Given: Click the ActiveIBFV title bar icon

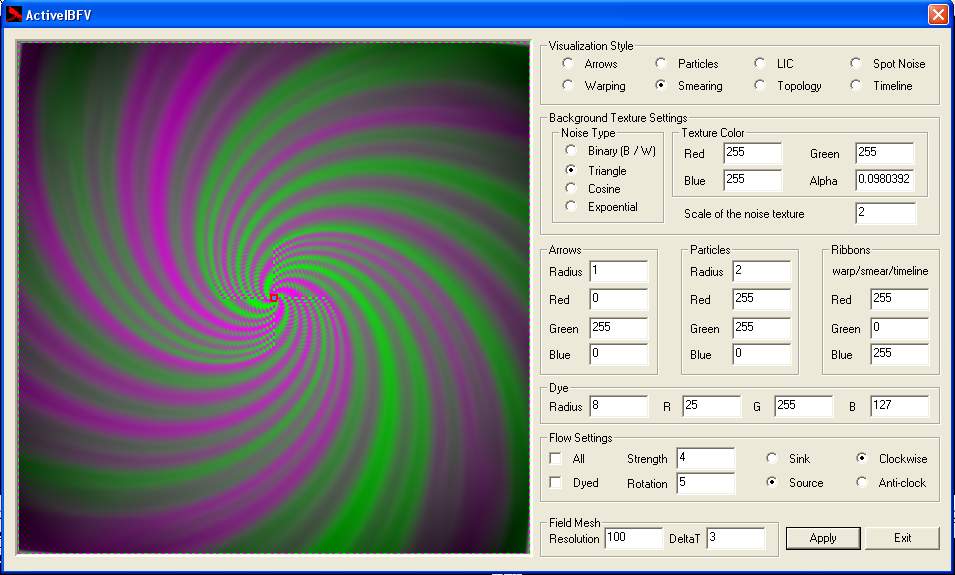Looking at the screenshot, I should 14,14.
